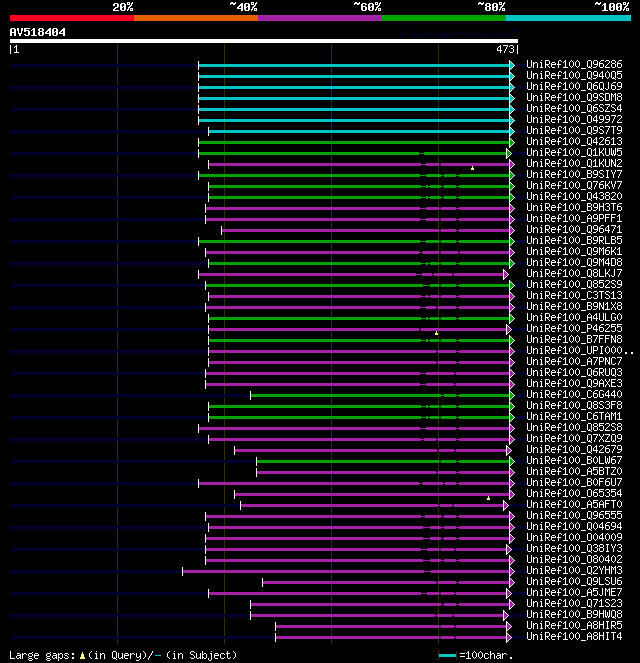This screenshot has width=640, height=663.
Task: Open the UniRef100_Q940Q5 hit label
Action: (574, 75)
